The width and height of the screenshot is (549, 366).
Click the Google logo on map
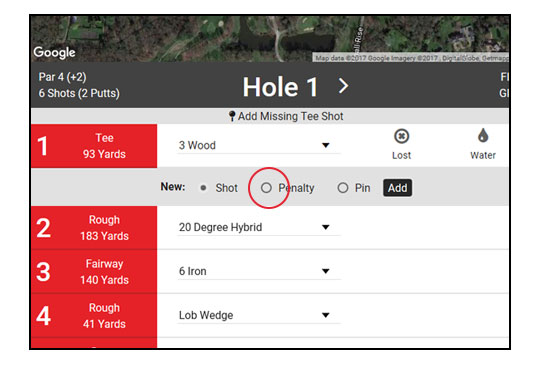(x=54, y=52)
